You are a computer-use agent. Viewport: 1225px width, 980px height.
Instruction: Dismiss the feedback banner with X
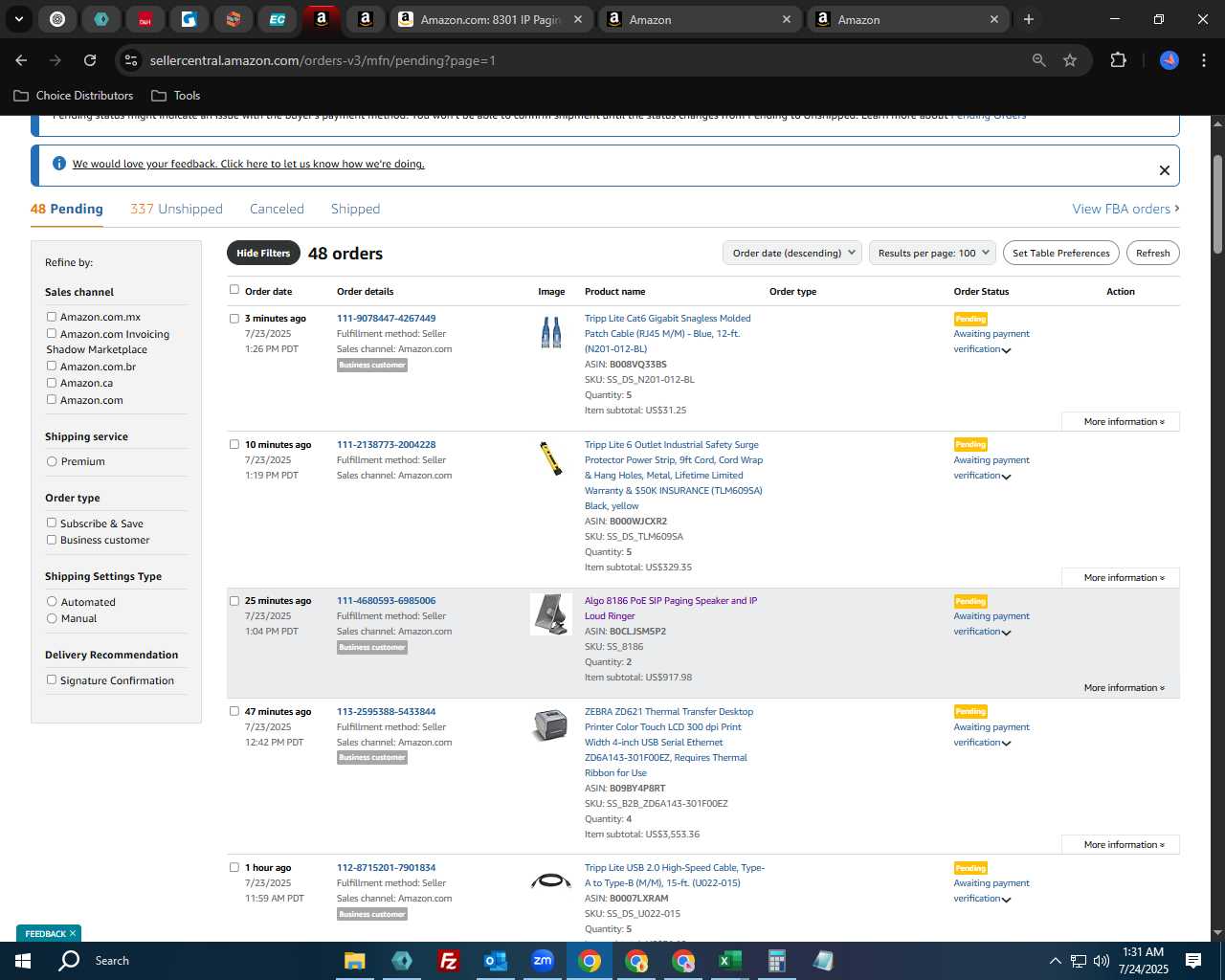pyautogui.click(x=1165, y=170)
